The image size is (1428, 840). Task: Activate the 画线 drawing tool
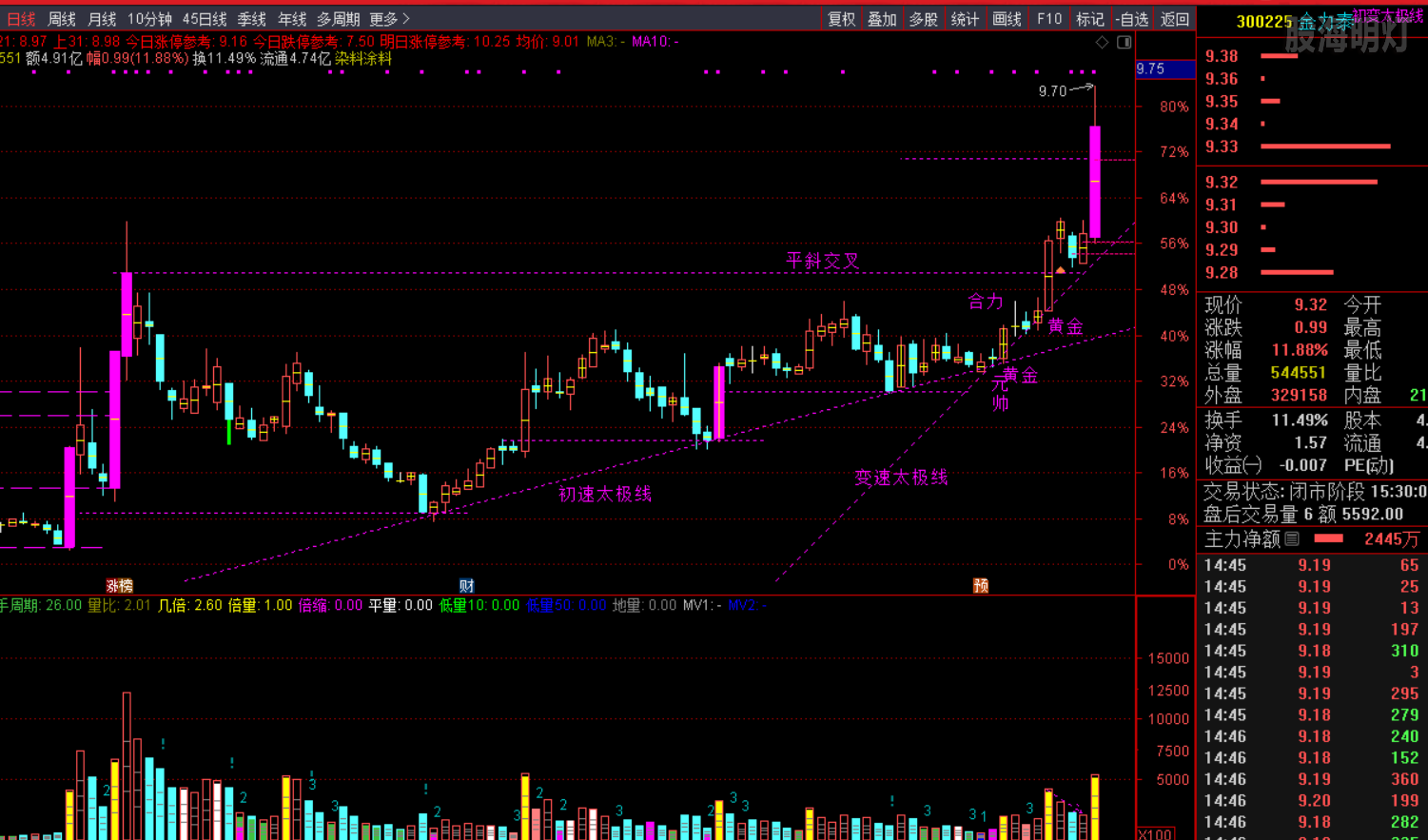[x=1007, y=19]
